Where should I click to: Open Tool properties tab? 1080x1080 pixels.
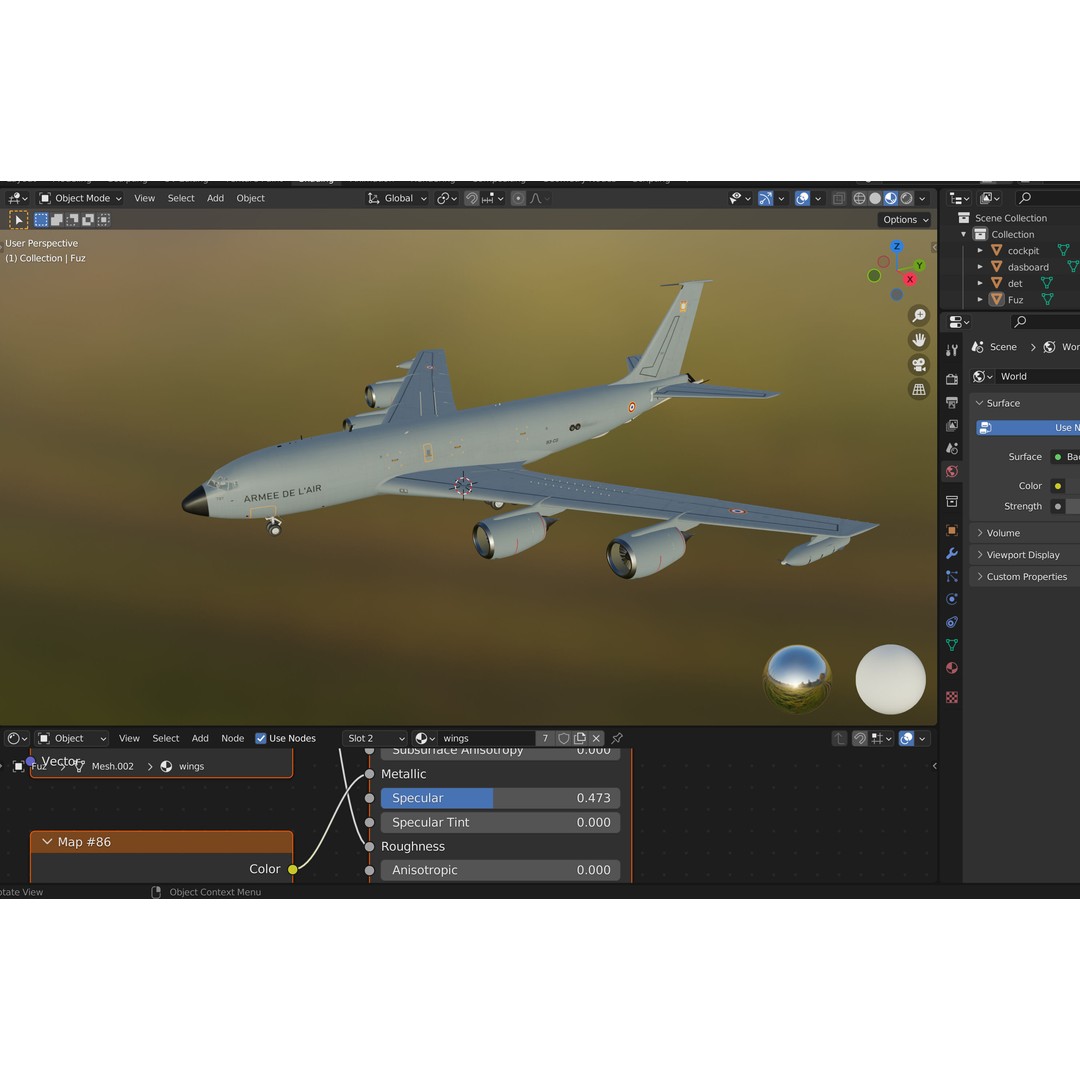click(952, 351)
